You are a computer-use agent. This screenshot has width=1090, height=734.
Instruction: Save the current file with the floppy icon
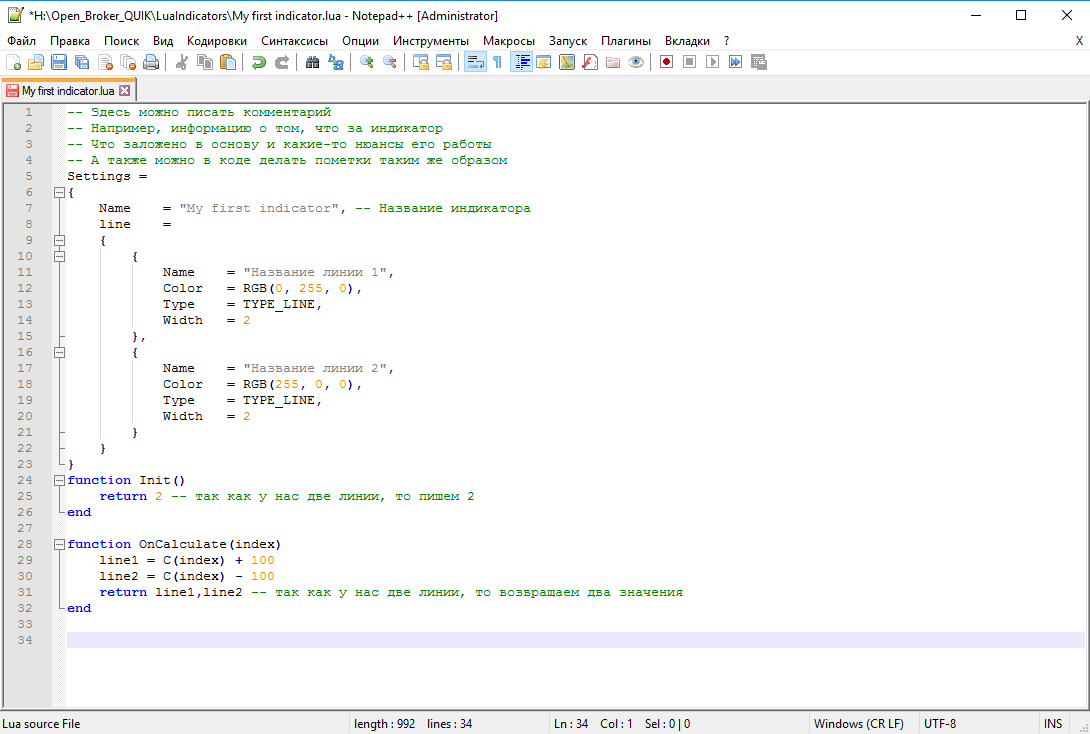coord(59,63)
